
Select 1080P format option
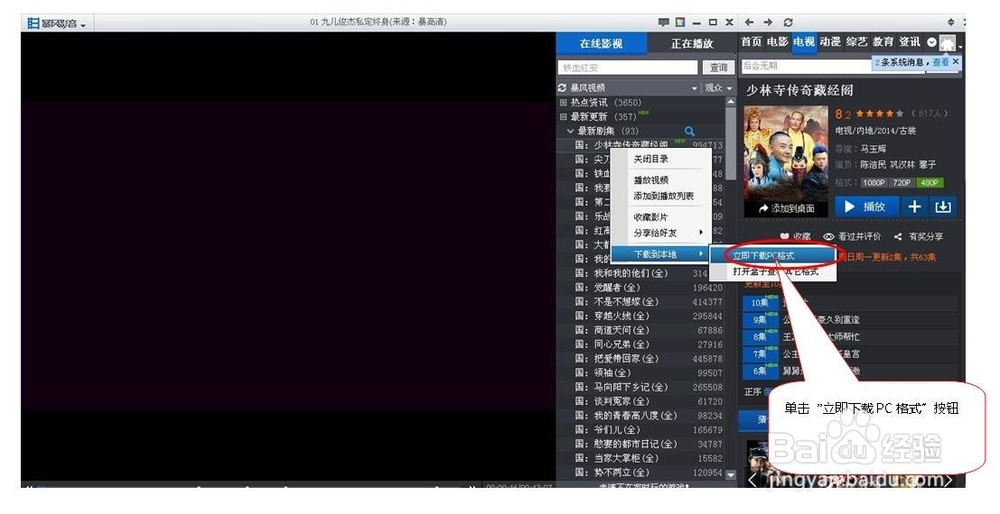[x=874, y=182]
